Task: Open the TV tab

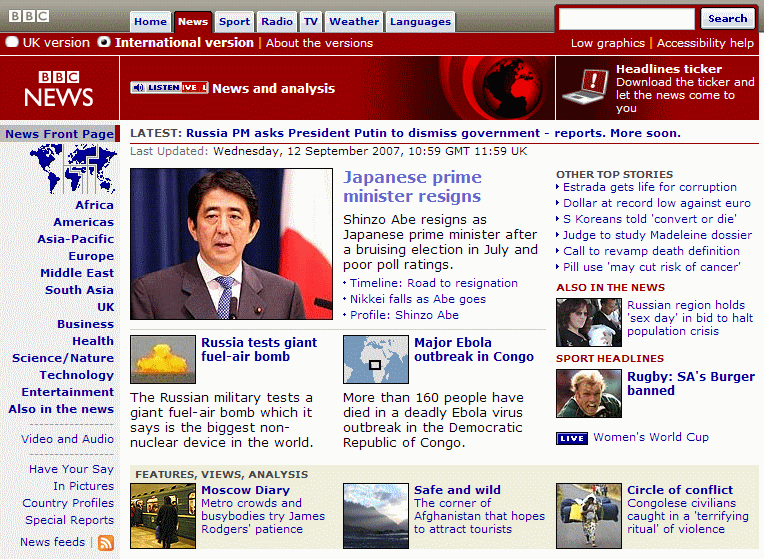Action: coord(310,21)
